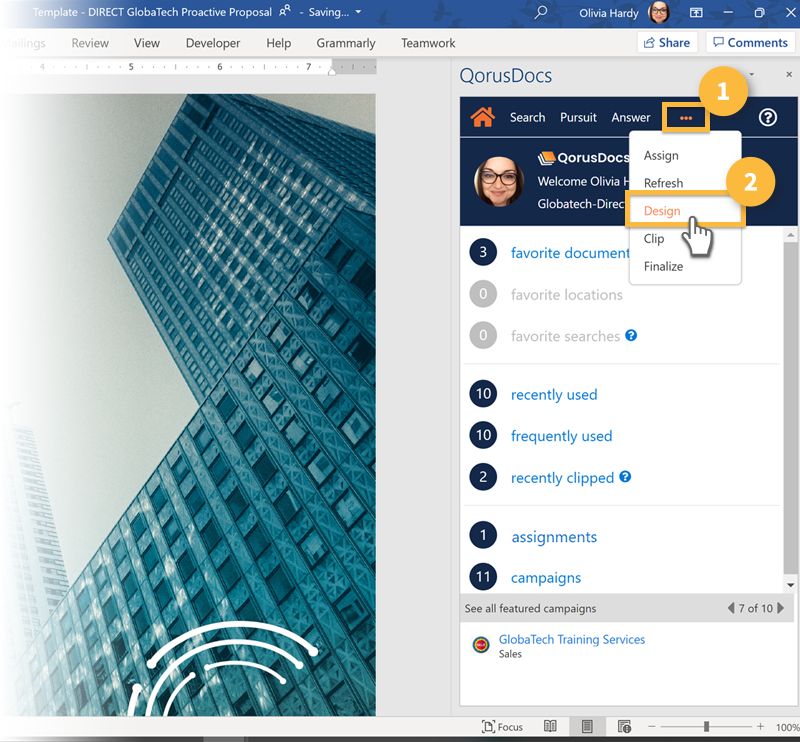This screenshot has height=742, width=800.
Task: Switch to Focus mode in status bar
Action: pos(502,727)
